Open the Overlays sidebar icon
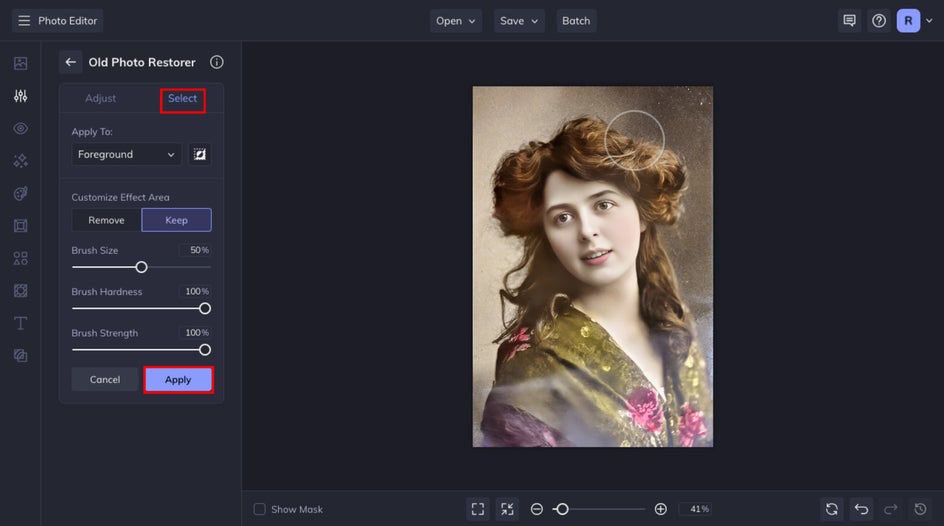The image size is (944, 526). (20, 356)
